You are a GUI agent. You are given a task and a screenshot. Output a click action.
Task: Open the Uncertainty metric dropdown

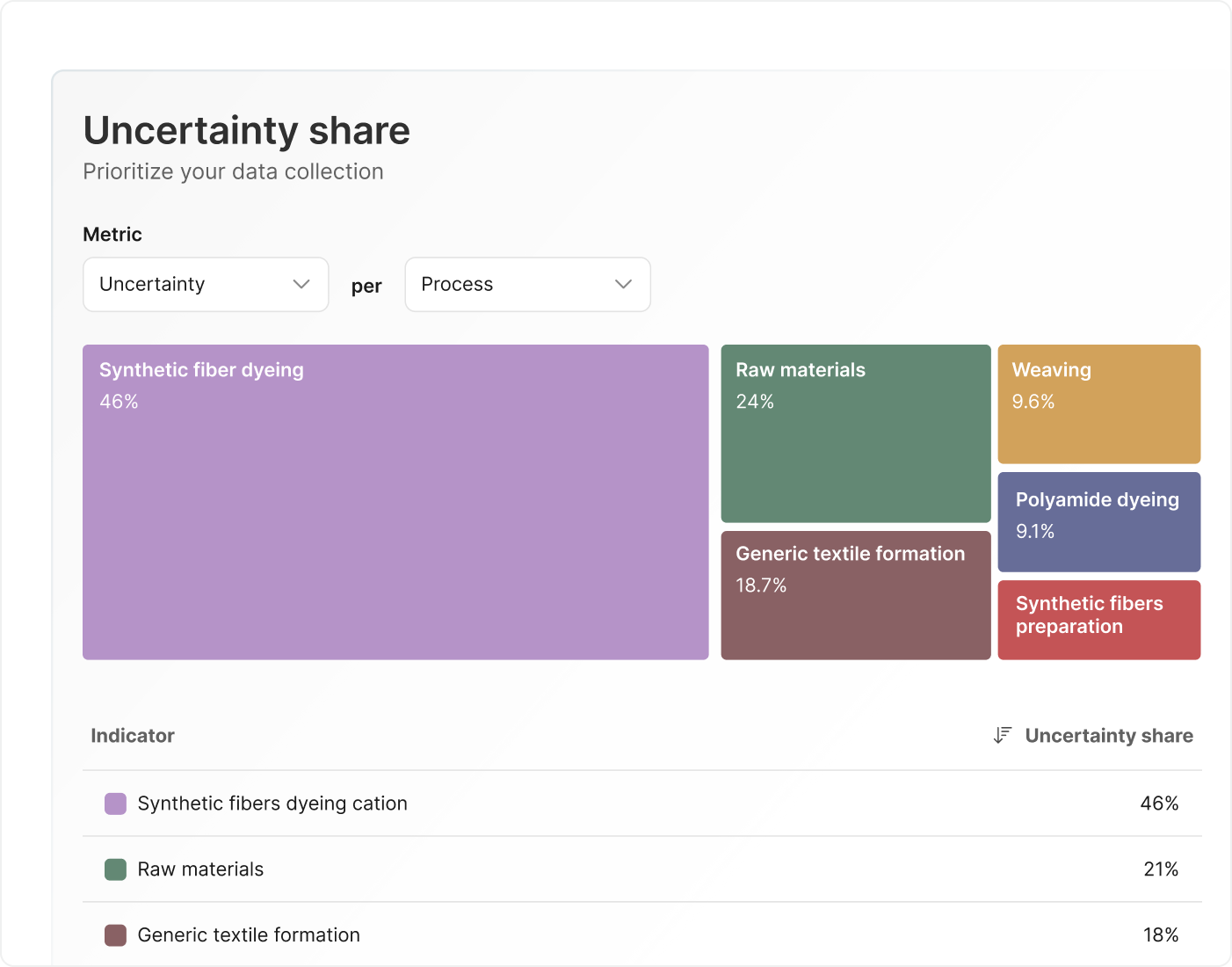click(205, 284)
